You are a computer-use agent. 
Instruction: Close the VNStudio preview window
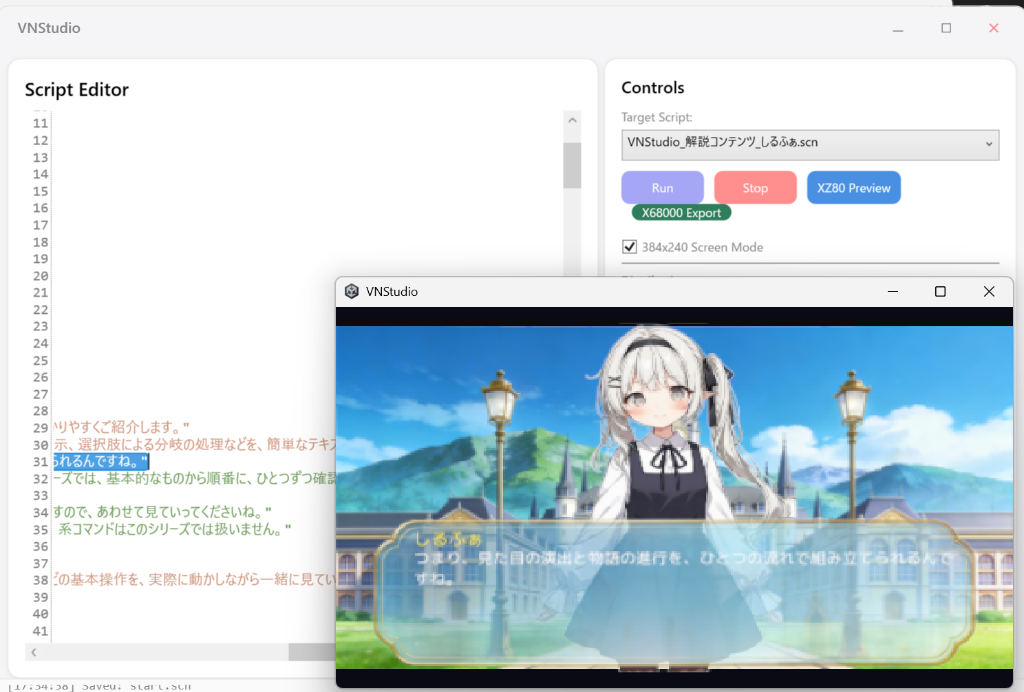click(989, 291)
